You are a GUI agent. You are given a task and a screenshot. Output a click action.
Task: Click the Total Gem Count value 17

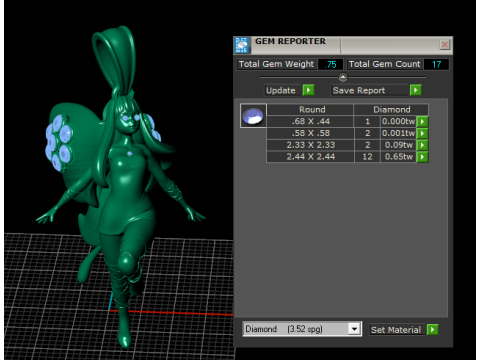click(x=436, y=64)
